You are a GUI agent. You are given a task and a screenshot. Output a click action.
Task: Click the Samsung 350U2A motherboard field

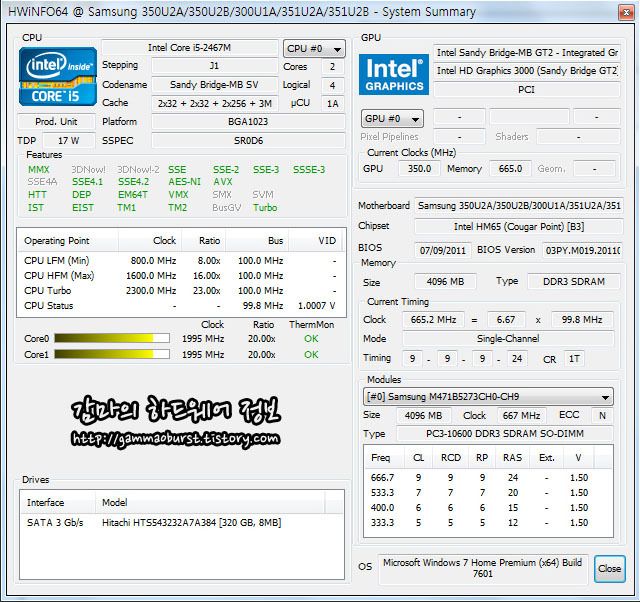519,205
